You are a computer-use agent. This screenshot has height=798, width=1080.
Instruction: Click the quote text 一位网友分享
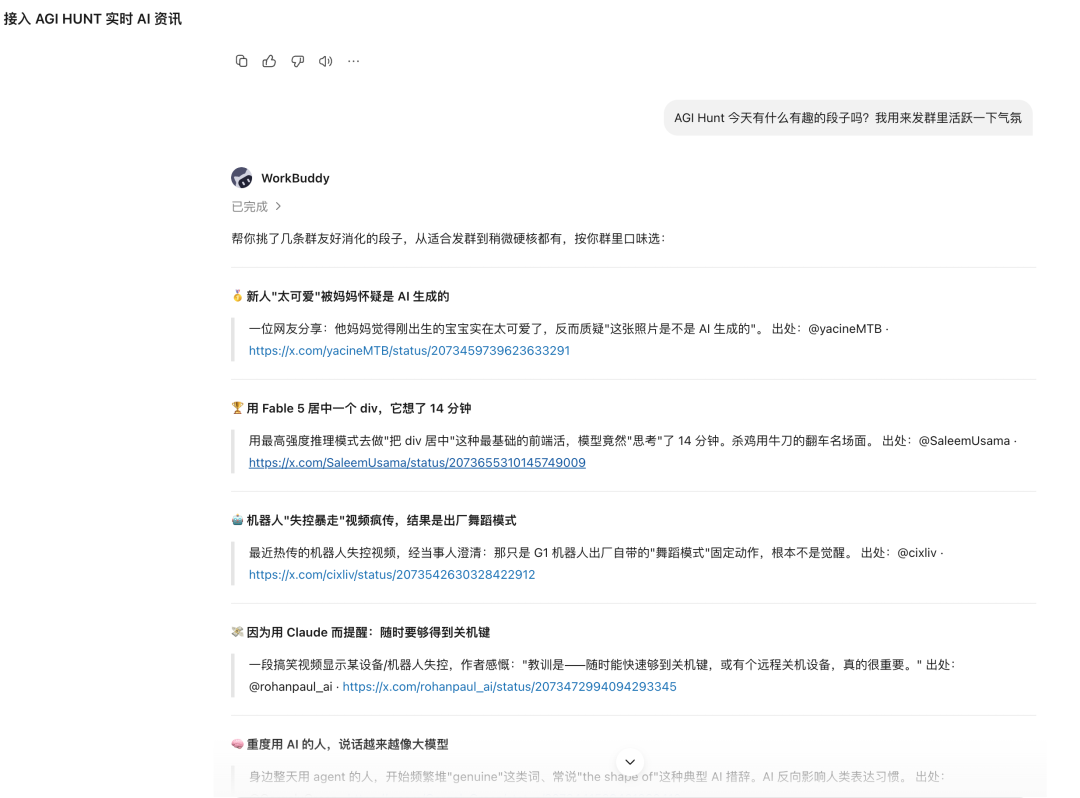(x=285, y=329)
